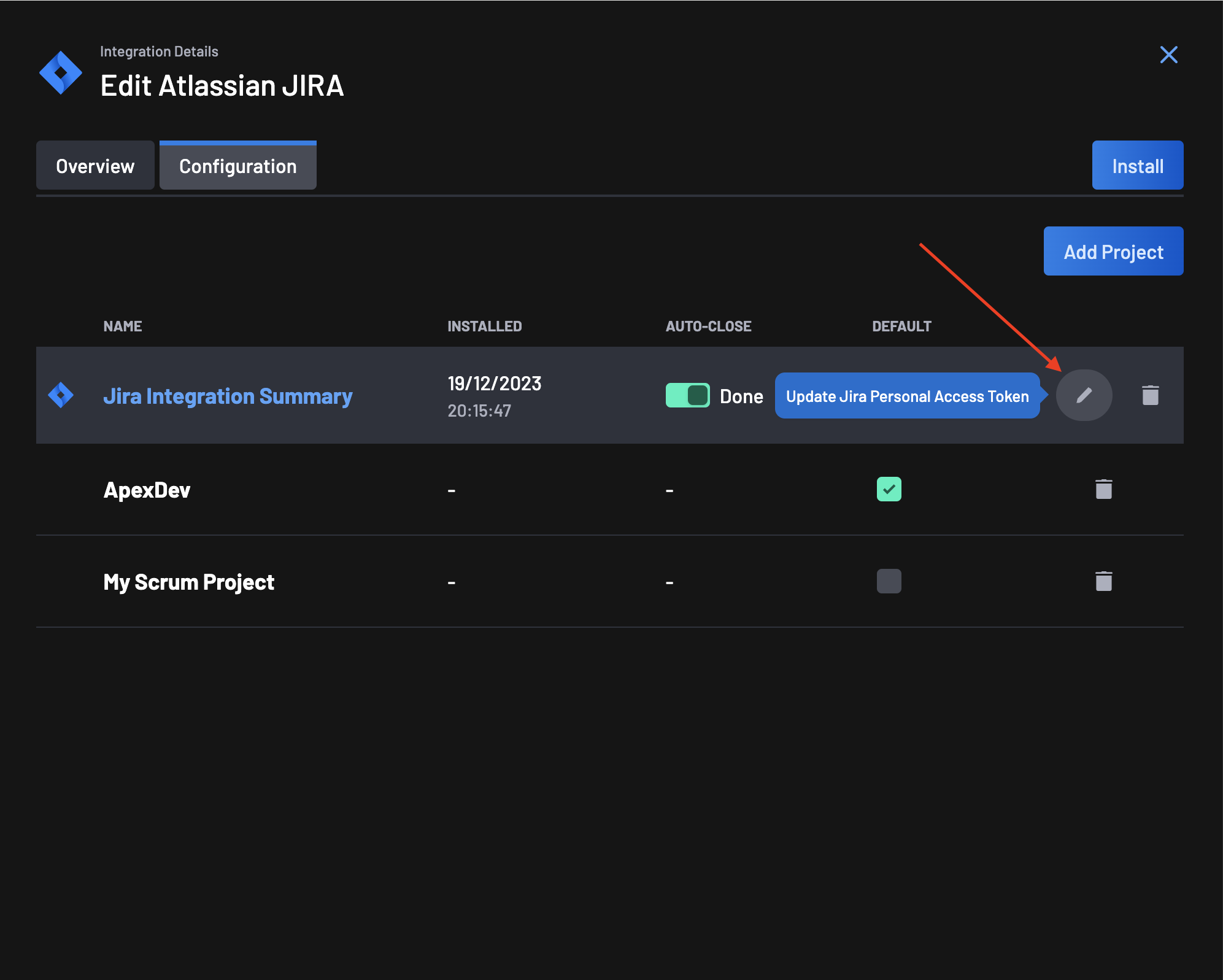Toggle the Auto-Close switch off
Viewport: 1223px width, 980px height.
(687, 395)
